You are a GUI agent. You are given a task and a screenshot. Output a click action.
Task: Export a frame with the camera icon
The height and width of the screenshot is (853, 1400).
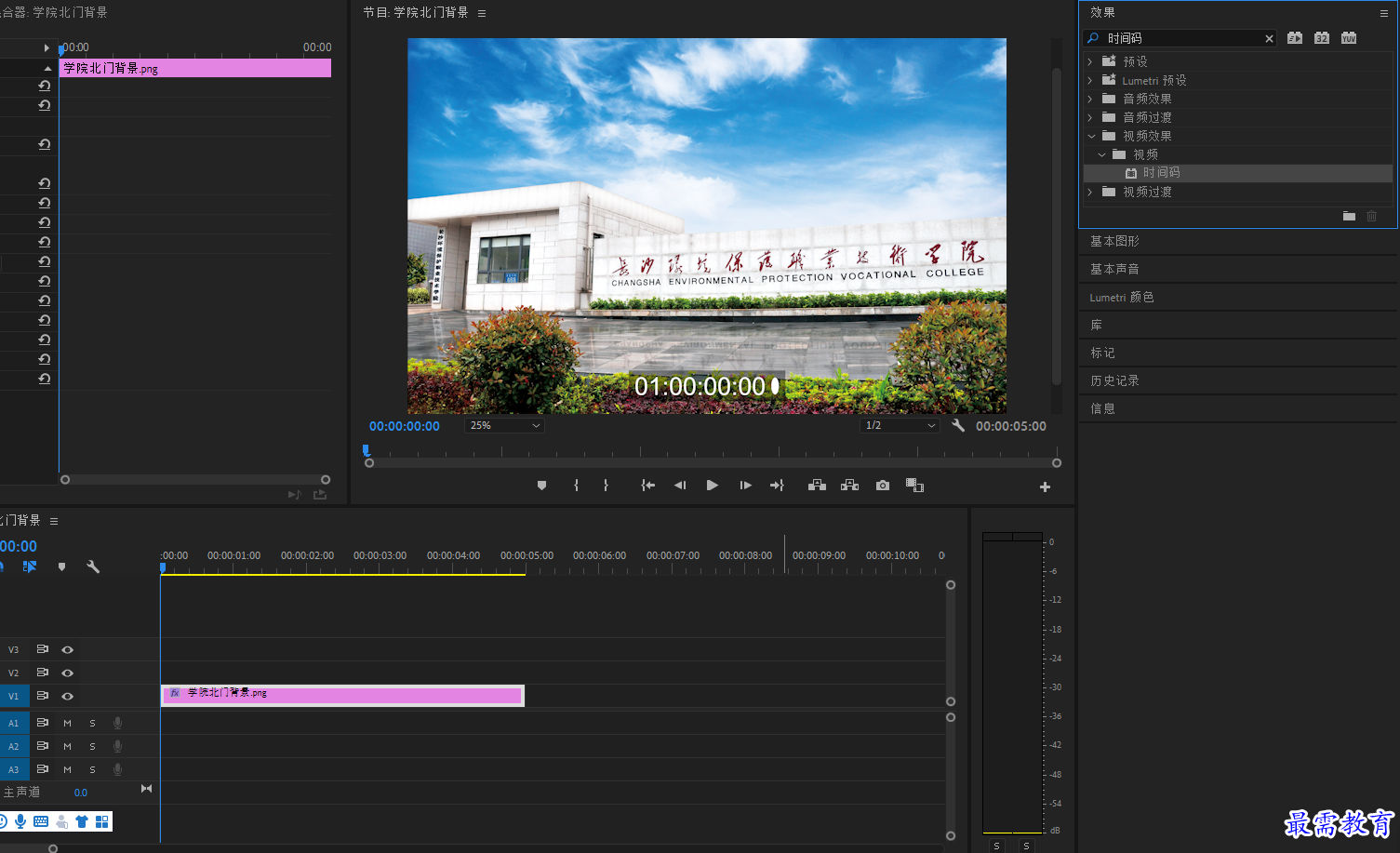click(x=883, y=486)
